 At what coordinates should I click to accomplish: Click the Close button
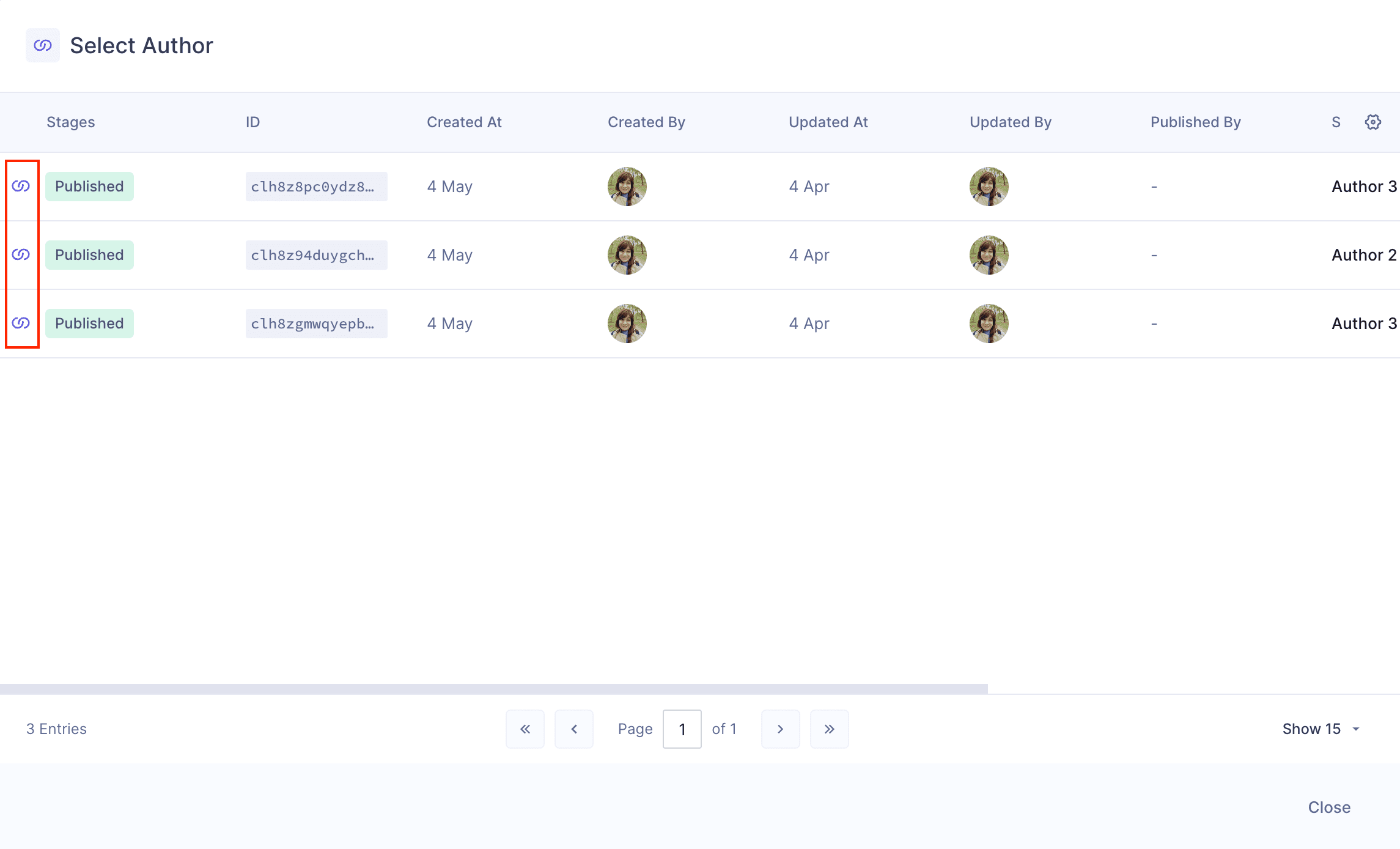[x=1329, y=807]
